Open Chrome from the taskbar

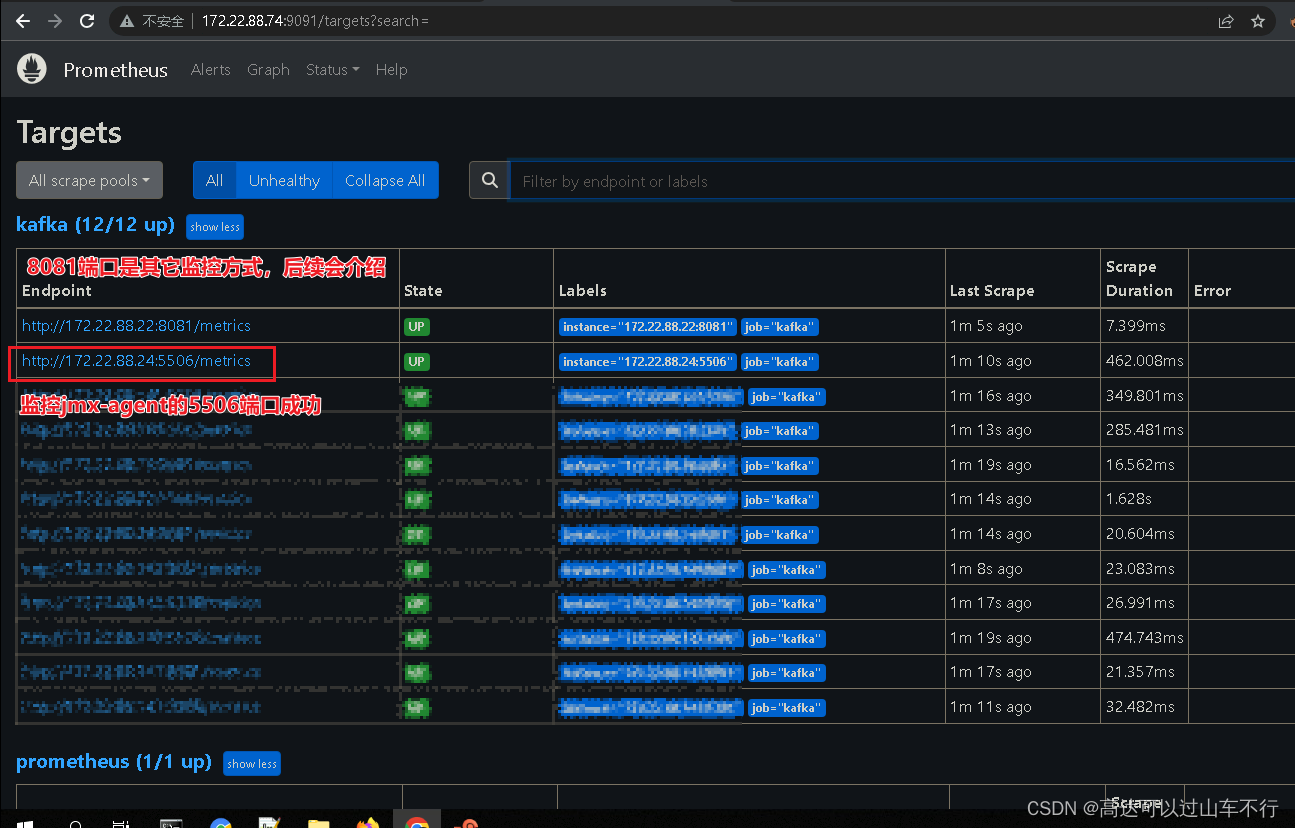[x=417, y=822]
